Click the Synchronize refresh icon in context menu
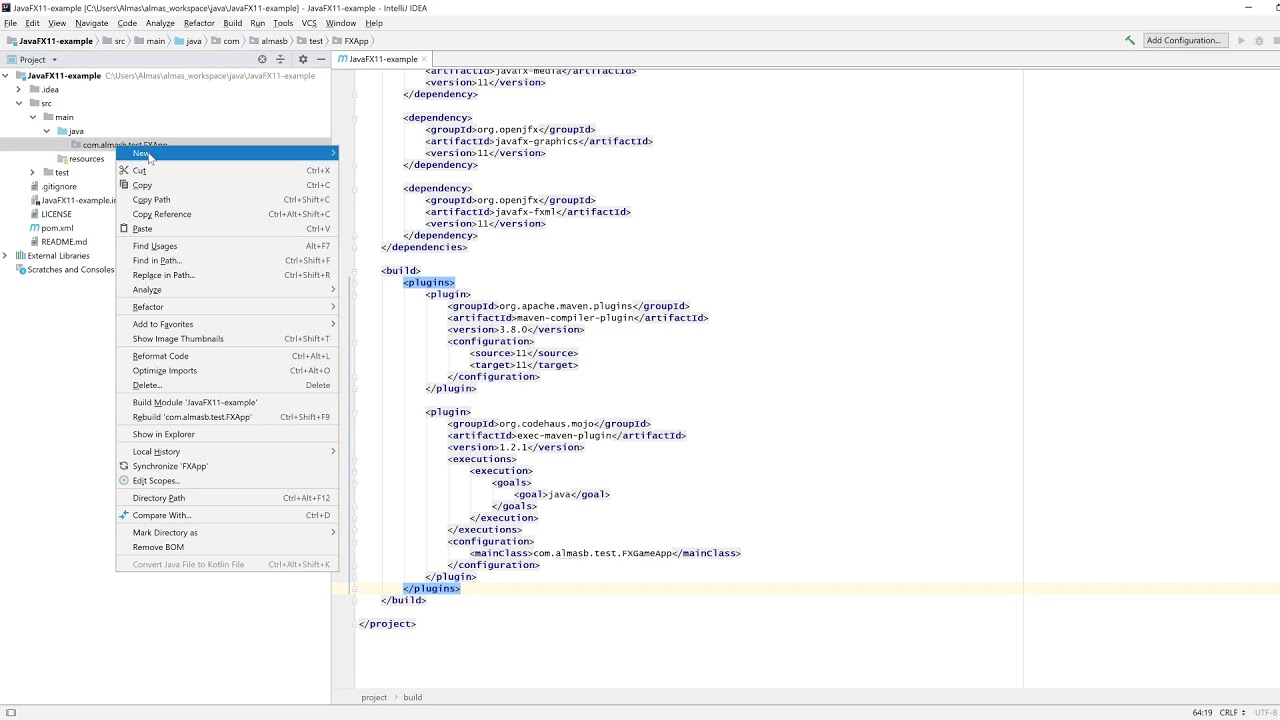 coord(124,466)
